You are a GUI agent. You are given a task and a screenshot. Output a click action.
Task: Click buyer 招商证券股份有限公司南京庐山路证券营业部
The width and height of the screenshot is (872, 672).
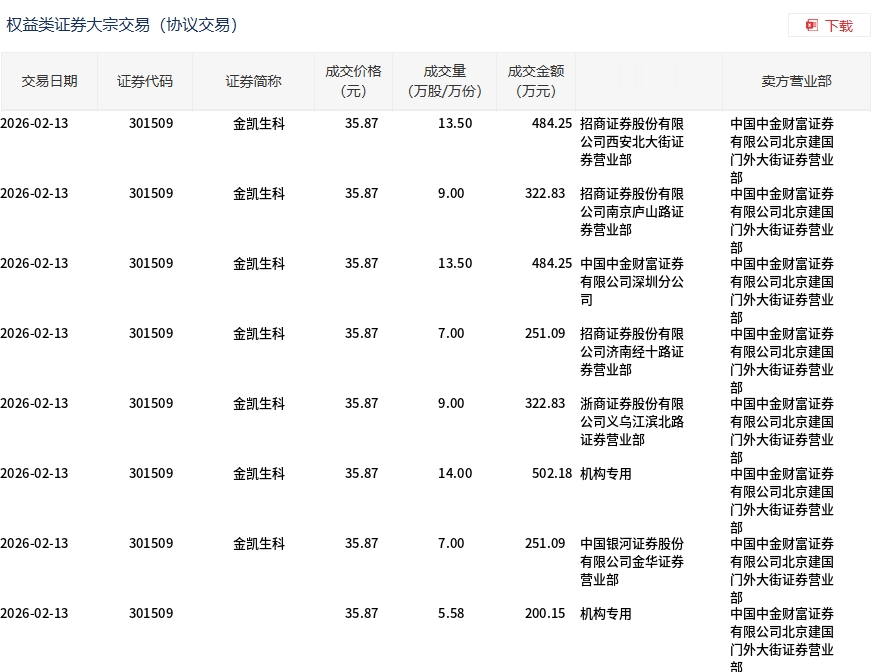pos(632,212)
